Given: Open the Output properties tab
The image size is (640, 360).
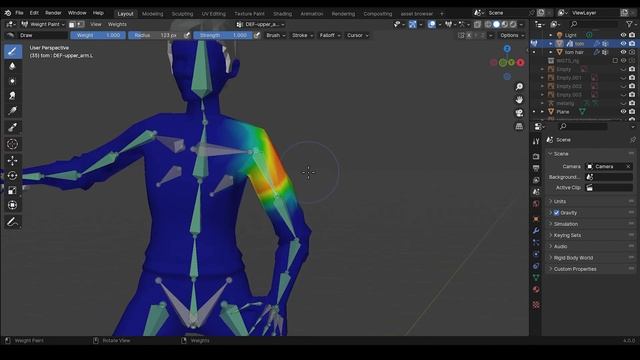Looking at the screenshot, I should click(x=536, y=168).
